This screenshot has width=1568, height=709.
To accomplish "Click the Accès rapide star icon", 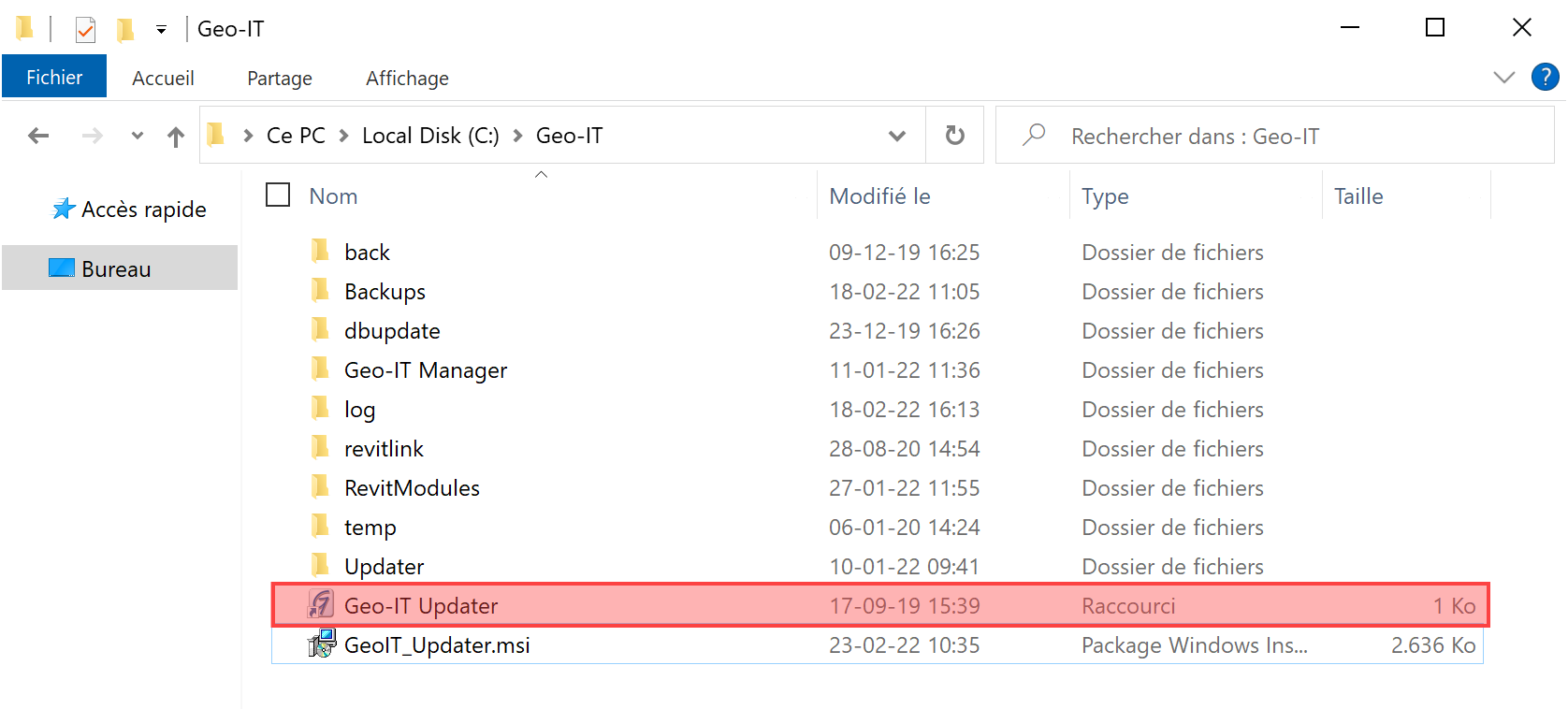I will 64,209.
